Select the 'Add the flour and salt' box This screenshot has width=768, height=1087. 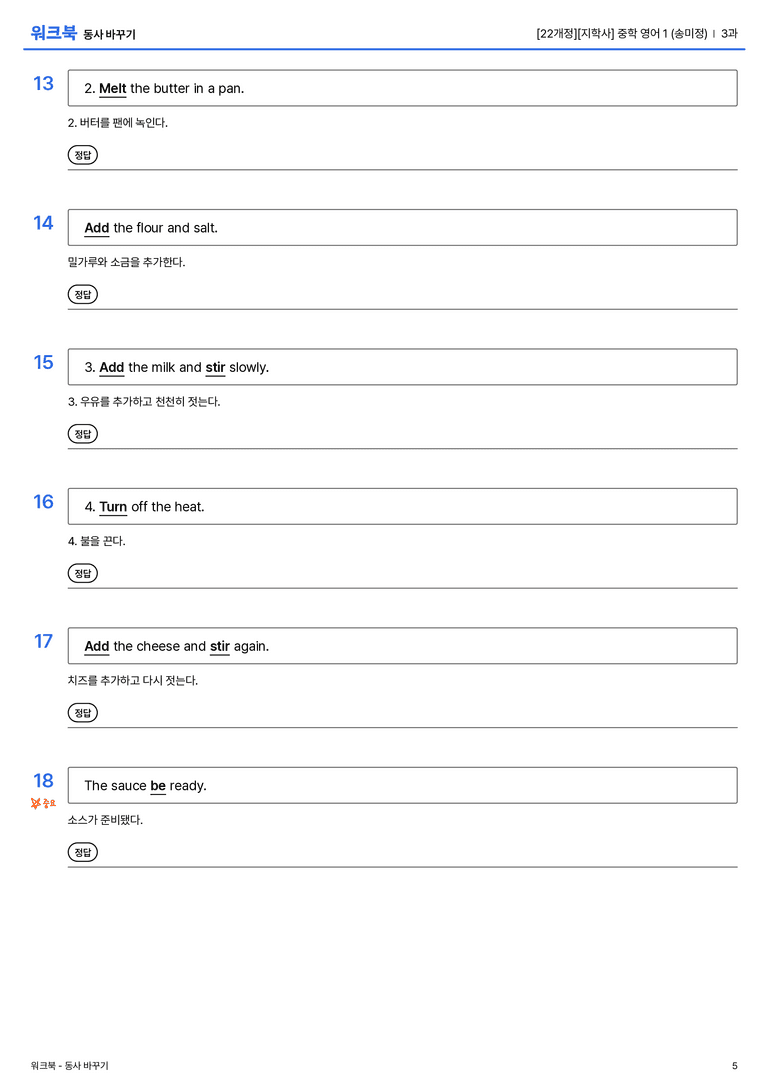pyautogui.click(x=403, y=227)
